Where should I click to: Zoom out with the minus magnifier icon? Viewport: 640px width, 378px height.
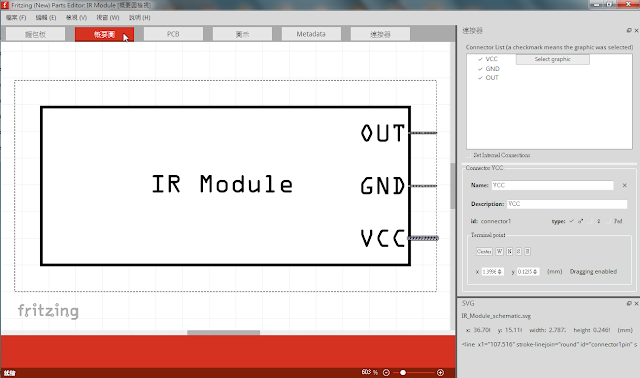point(386,372)
